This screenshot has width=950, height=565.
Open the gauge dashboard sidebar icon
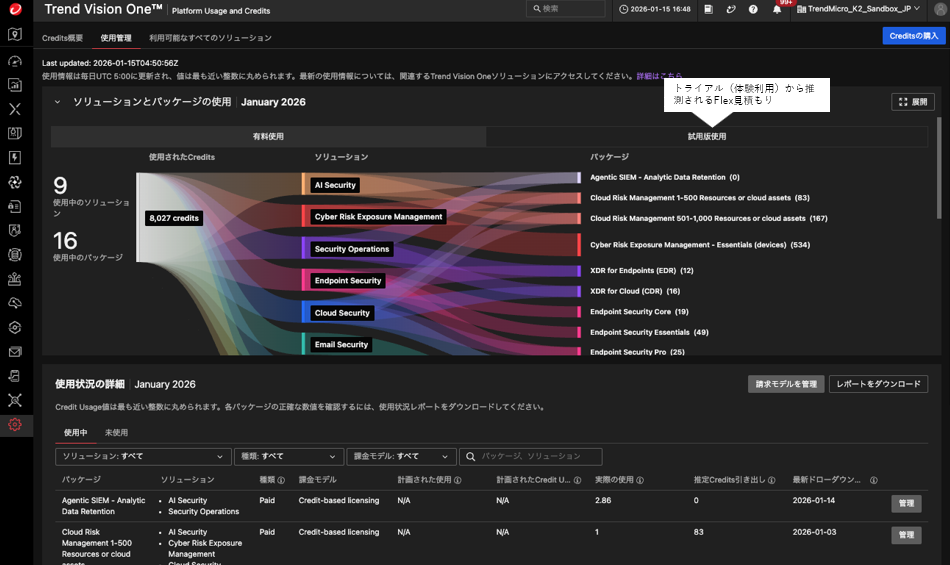[15, 61]
